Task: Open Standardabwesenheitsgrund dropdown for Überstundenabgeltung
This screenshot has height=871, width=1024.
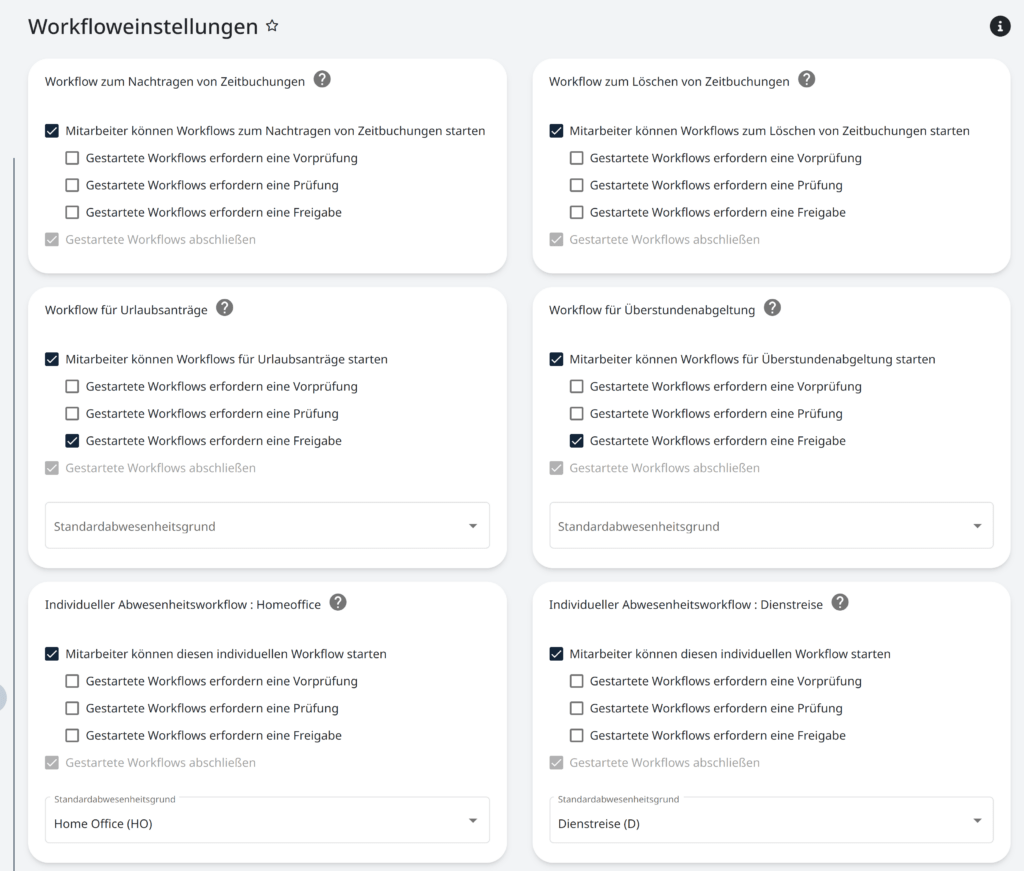Action: point(978,525)
